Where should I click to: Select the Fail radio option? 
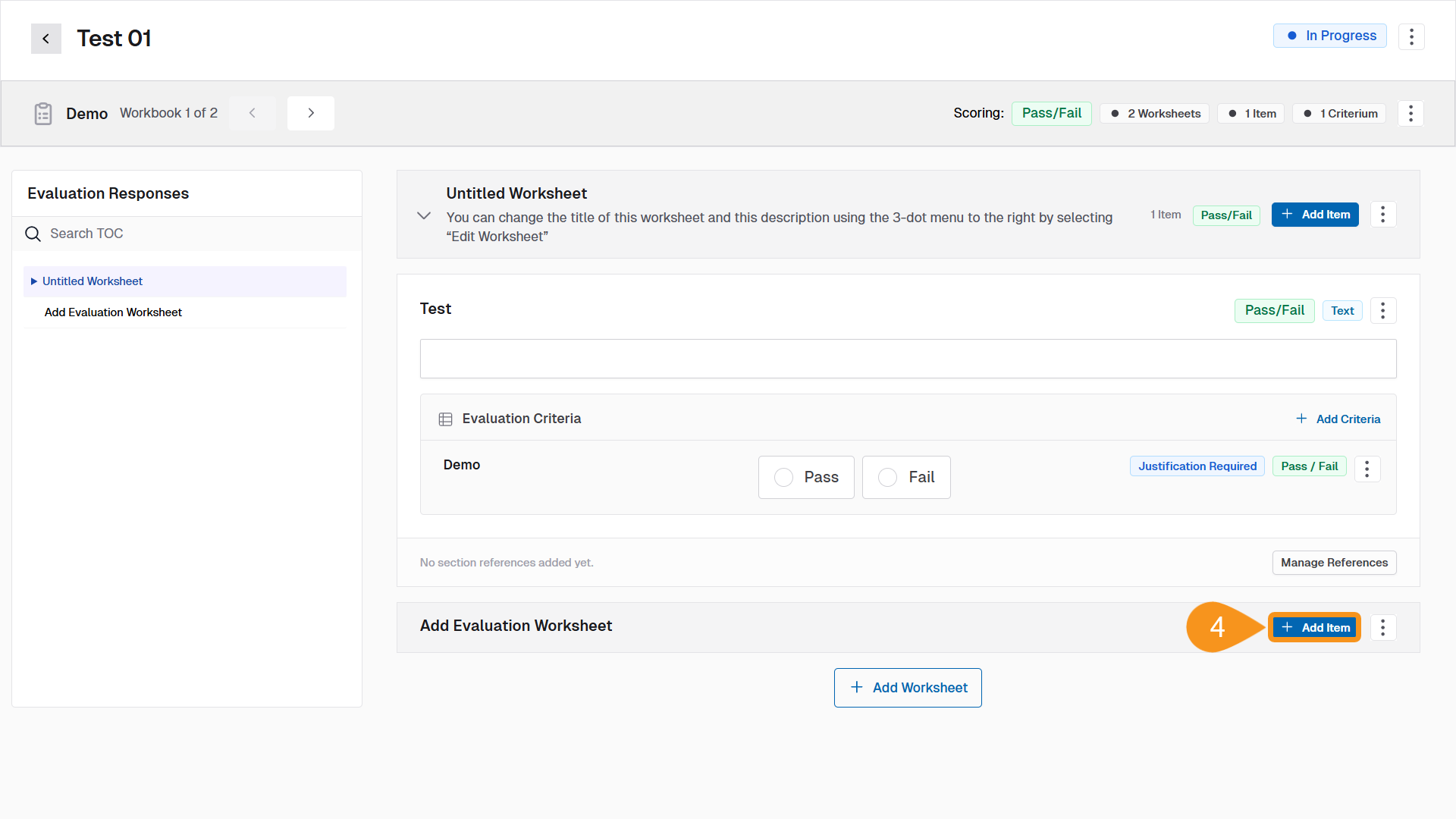887,477
